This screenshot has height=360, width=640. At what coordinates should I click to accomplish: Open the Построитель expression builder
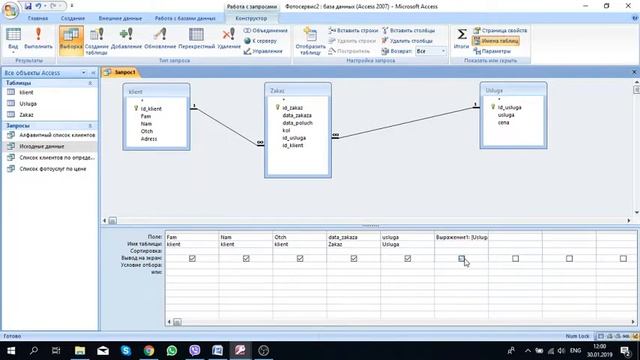pyautogui.click(x=349, y=51)
